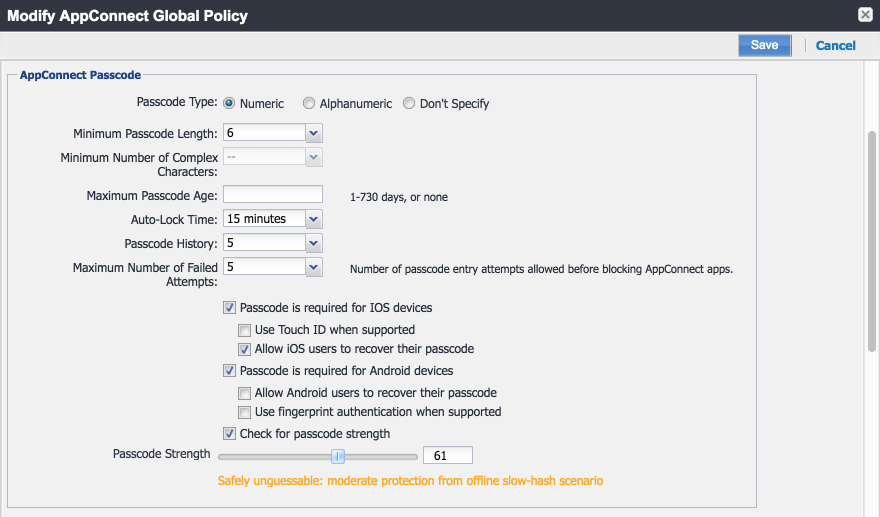880x517 pixels.
Task: Enable Use Touch ID when supported
Action: point(244,330)
